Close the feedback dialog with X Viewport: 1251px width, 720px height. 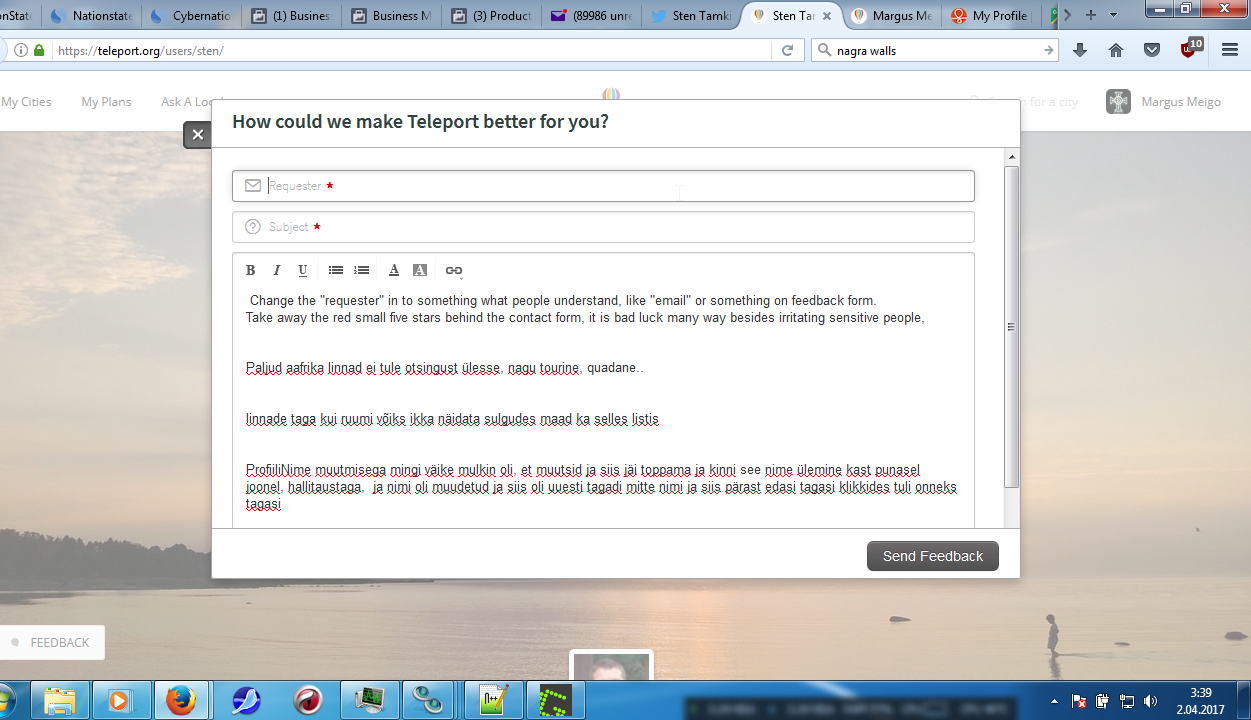coord(198,135)
